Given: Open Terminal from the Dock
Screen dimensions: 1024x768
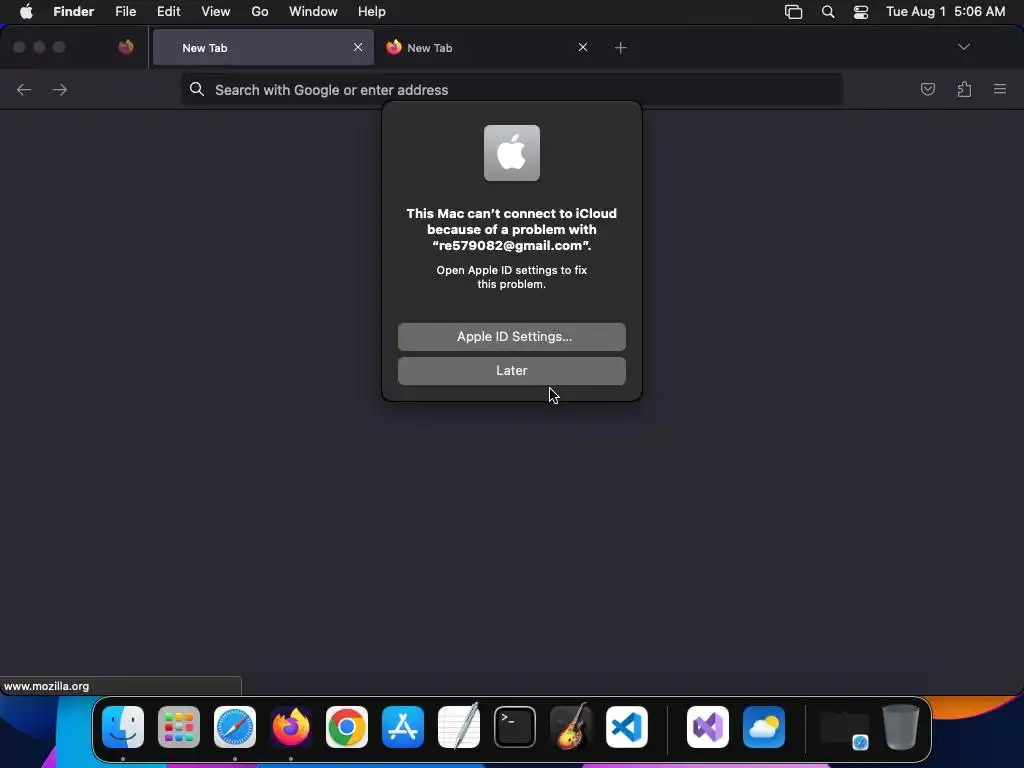Looking at the screenshot, I should coord(515,727).
